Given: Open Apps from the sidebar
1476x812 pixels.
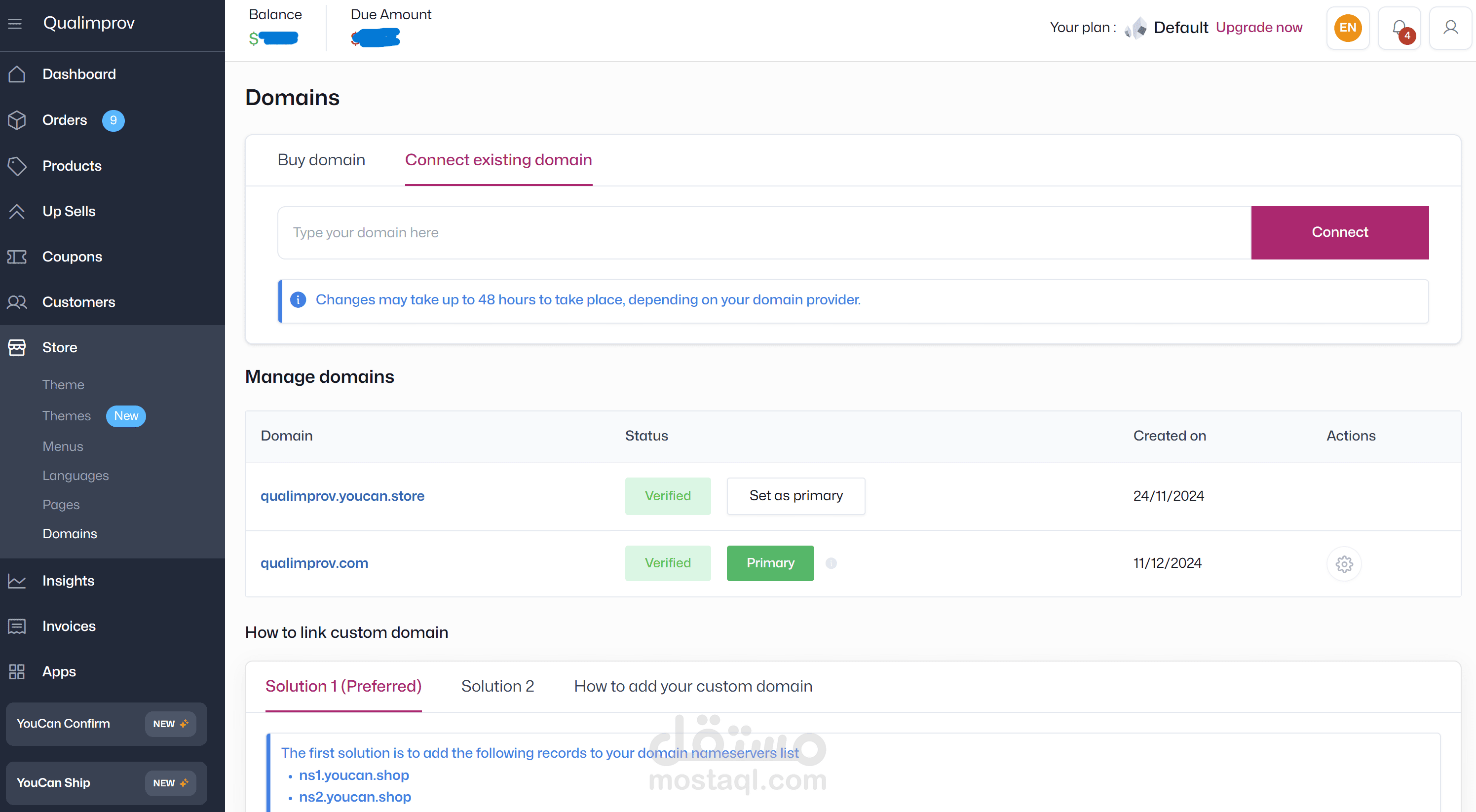Looking at the screenshot, I should [x=58, y=672].
